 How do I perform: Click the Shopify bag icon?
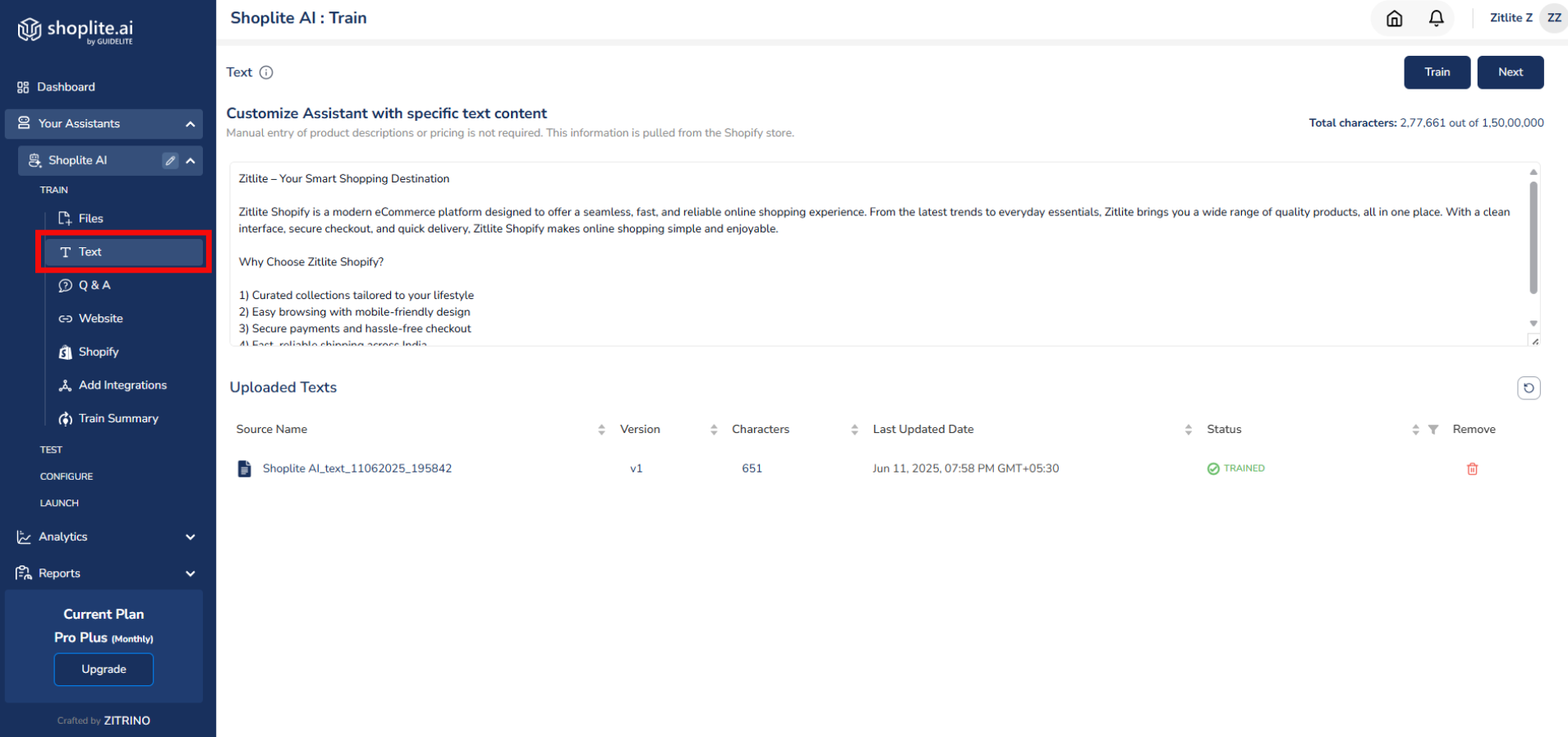65,352
